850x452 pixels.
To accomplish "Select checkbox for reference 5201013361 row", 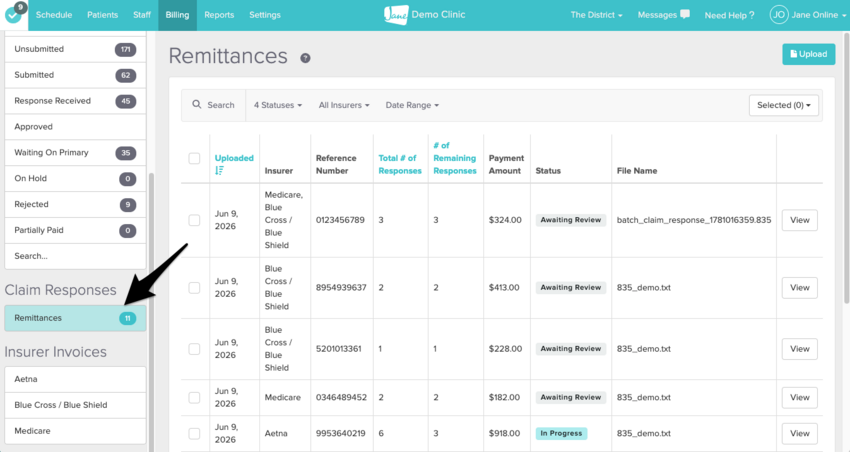I will [194, 349].
